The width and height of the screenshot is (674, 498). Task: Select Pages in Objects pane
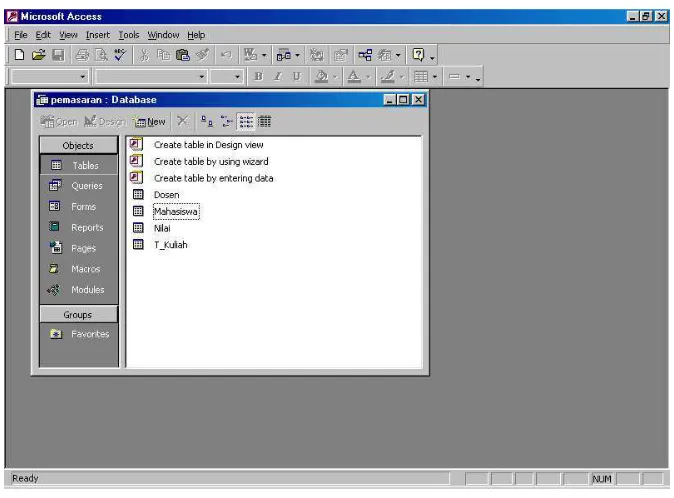click(x=78, y=248)
